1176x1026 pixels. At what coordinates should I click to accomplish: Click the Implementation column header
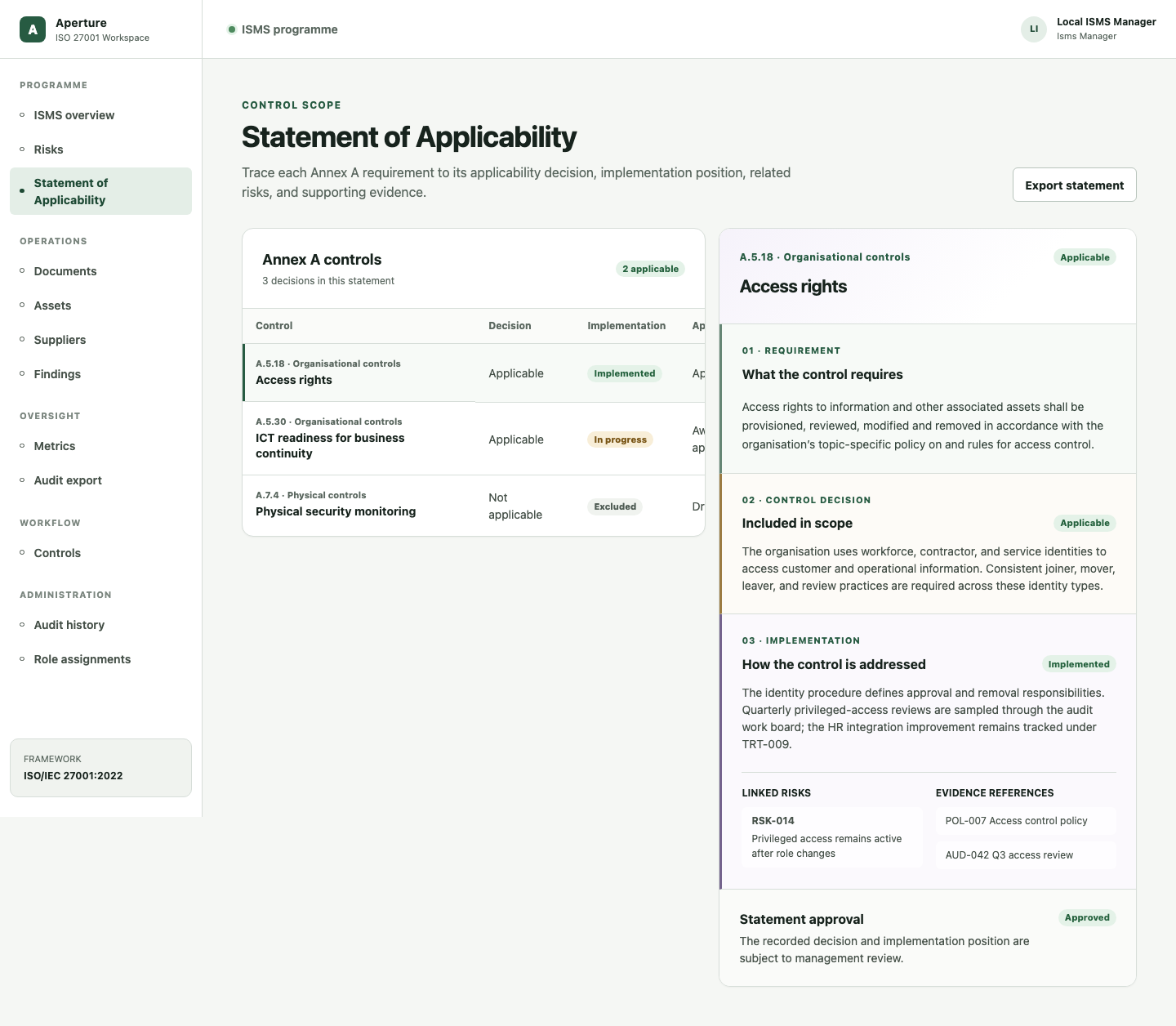626,326
